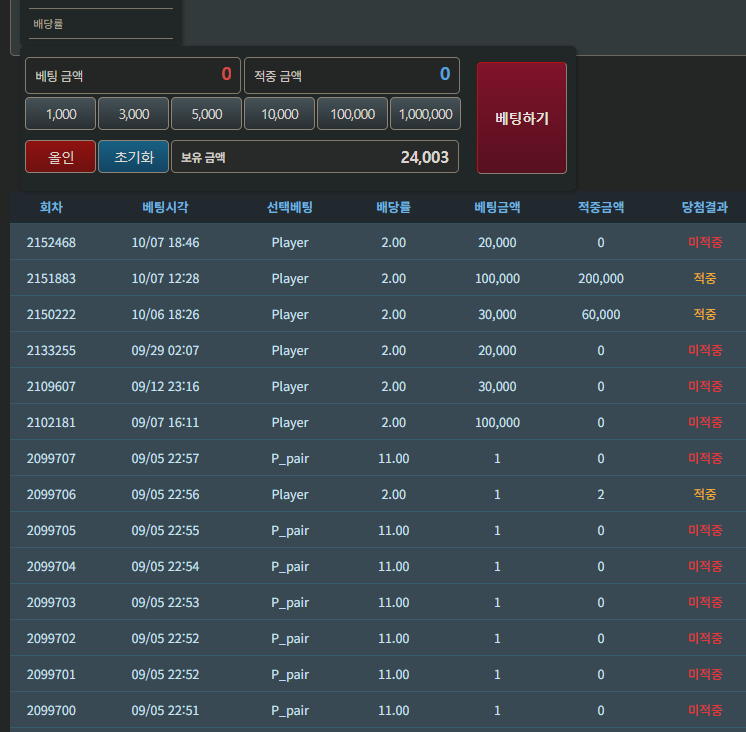Select round number 2099705
Screen dimensions: 746x732
51,530
